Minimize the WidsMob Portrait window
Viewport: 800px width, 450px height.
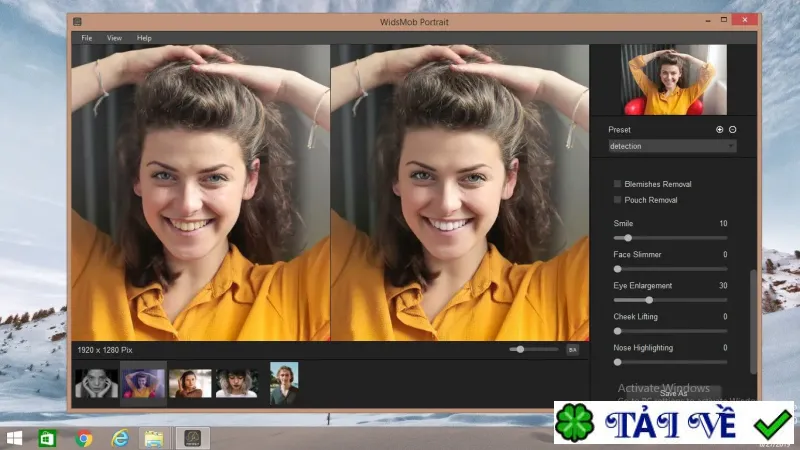click(x=708, y=20)
